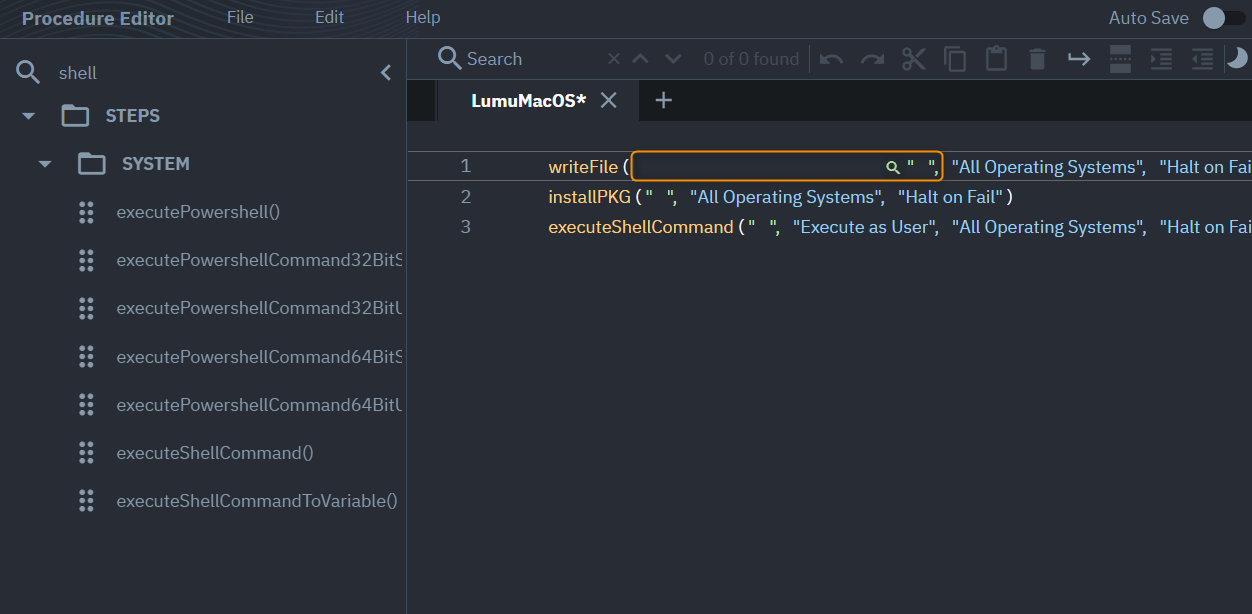Close the LumuMacOS tab
This screenshot has height=614, width=1252.
tap(608, 100)
